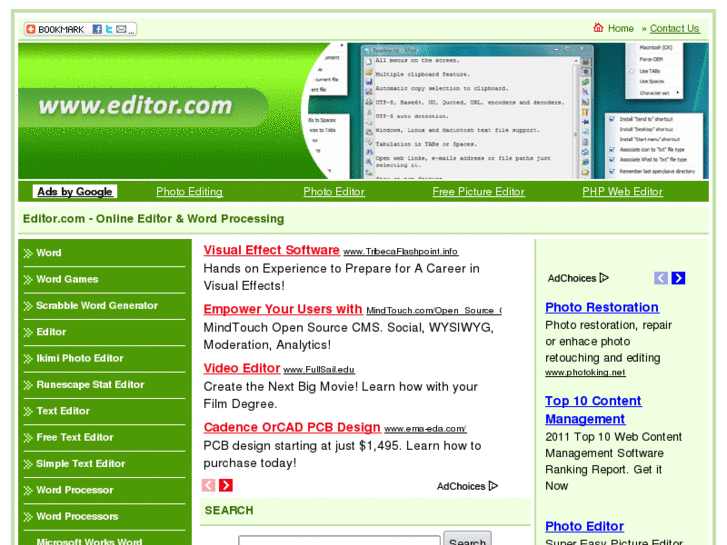Visit www.FullSail.edu URL
The height and width of the screenshot is (545, 727).
pyautogui.click(x=319, y=370)
